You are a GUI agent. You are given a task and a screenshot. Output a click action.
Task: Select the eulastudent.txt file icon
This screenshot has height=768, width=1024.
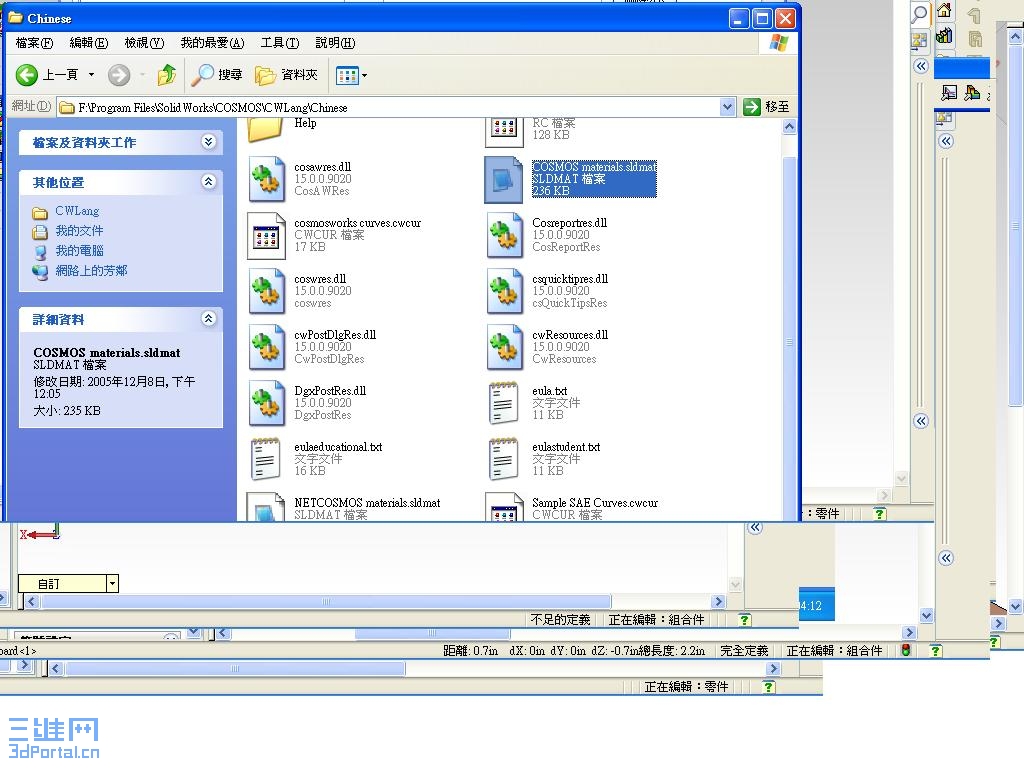(504, 459)
